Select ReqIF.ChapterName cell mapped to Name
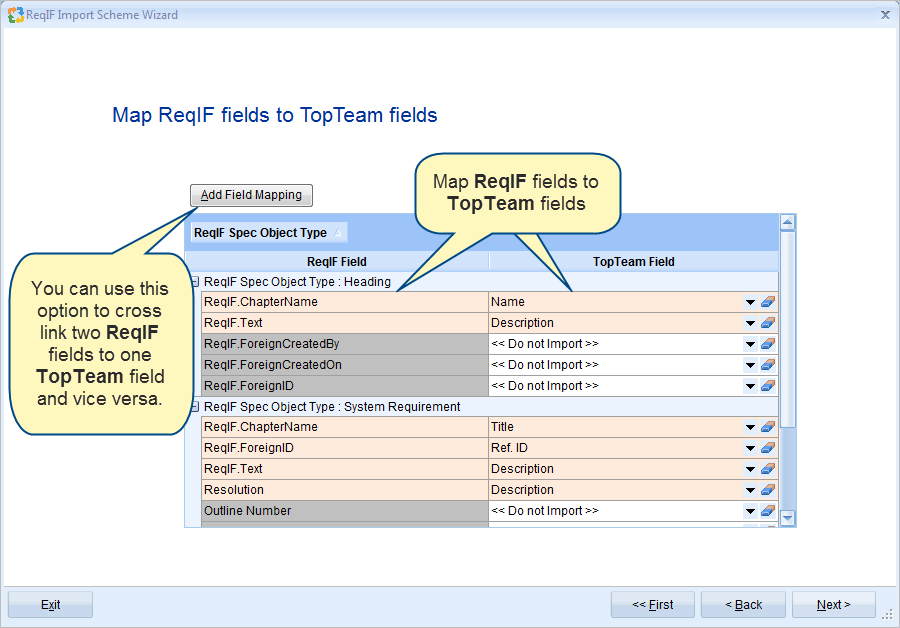900x628 pixels. 345,302
